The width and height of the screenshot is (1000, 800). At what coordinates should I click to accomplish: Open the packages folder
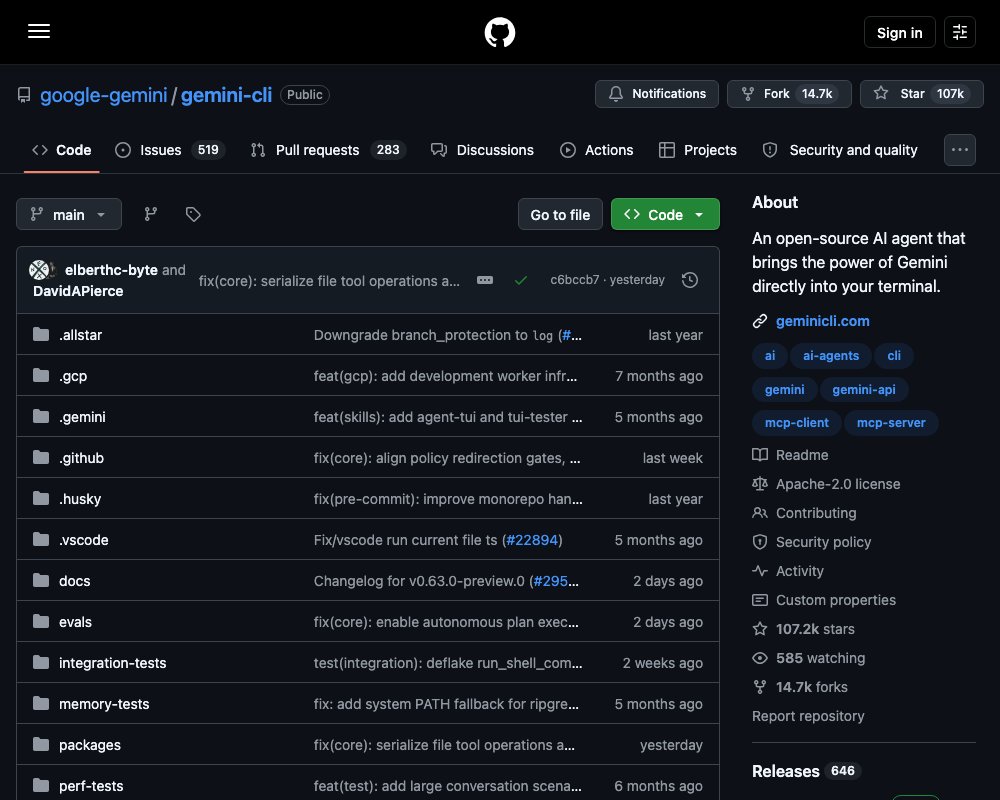(89, 745)
